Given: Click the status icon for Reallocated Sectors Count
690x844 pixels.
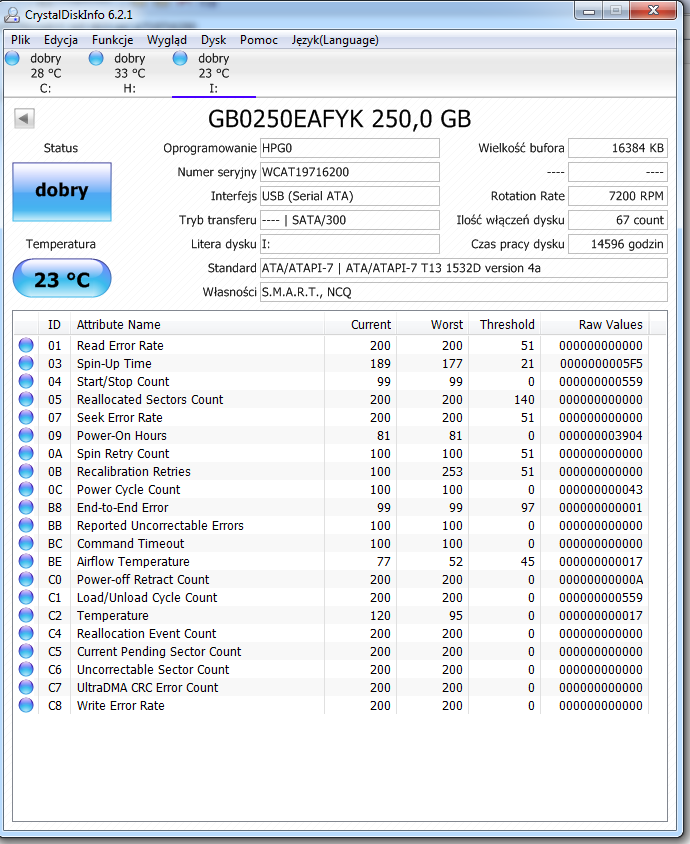Looking at the screenshot, I should click(x=26, y=399).
